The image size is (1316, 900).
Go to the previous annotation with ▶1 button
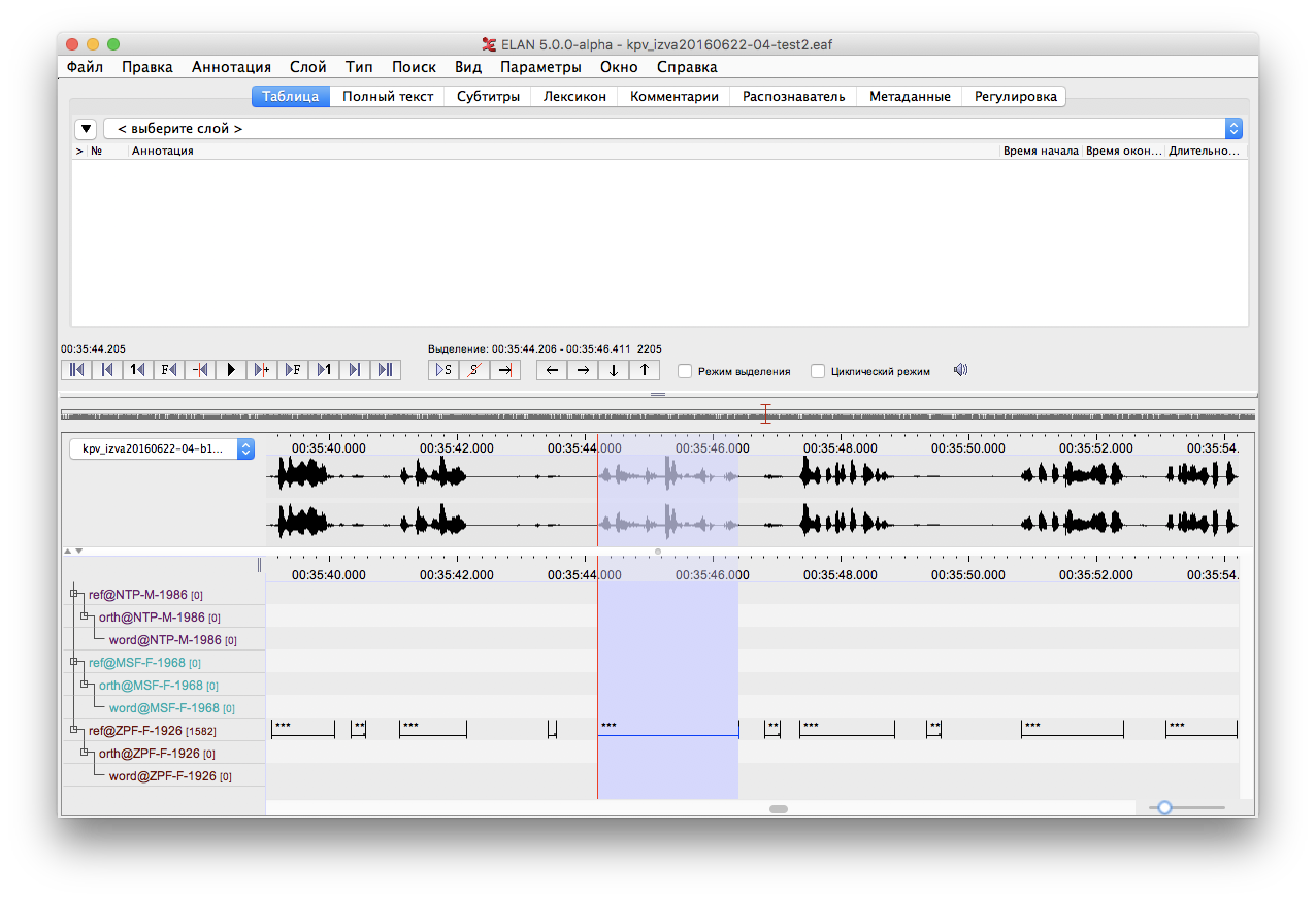click(x=323, y=370)
